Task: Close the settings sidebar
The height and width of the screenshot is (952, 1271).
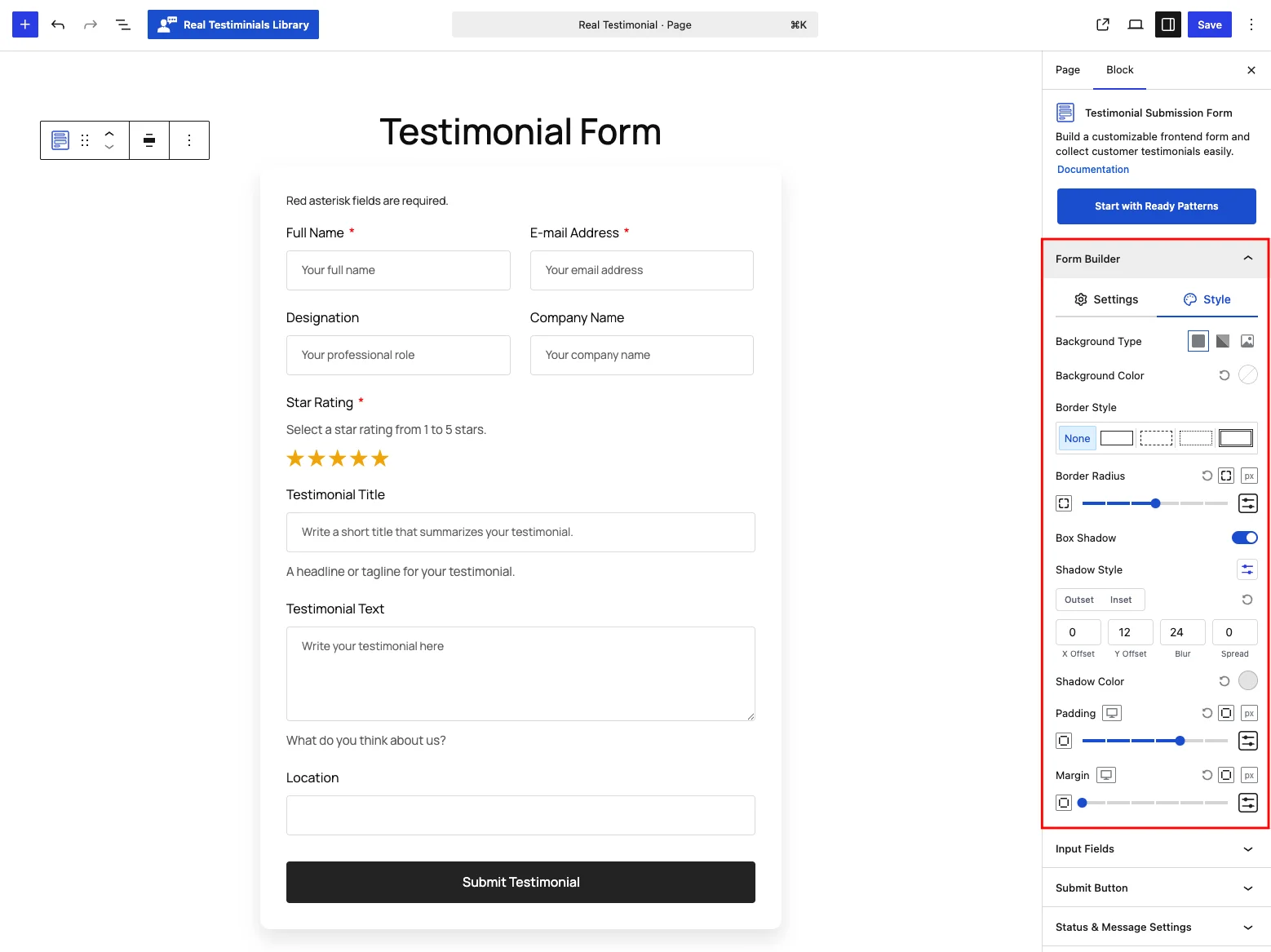Action: coord(1251,70)
